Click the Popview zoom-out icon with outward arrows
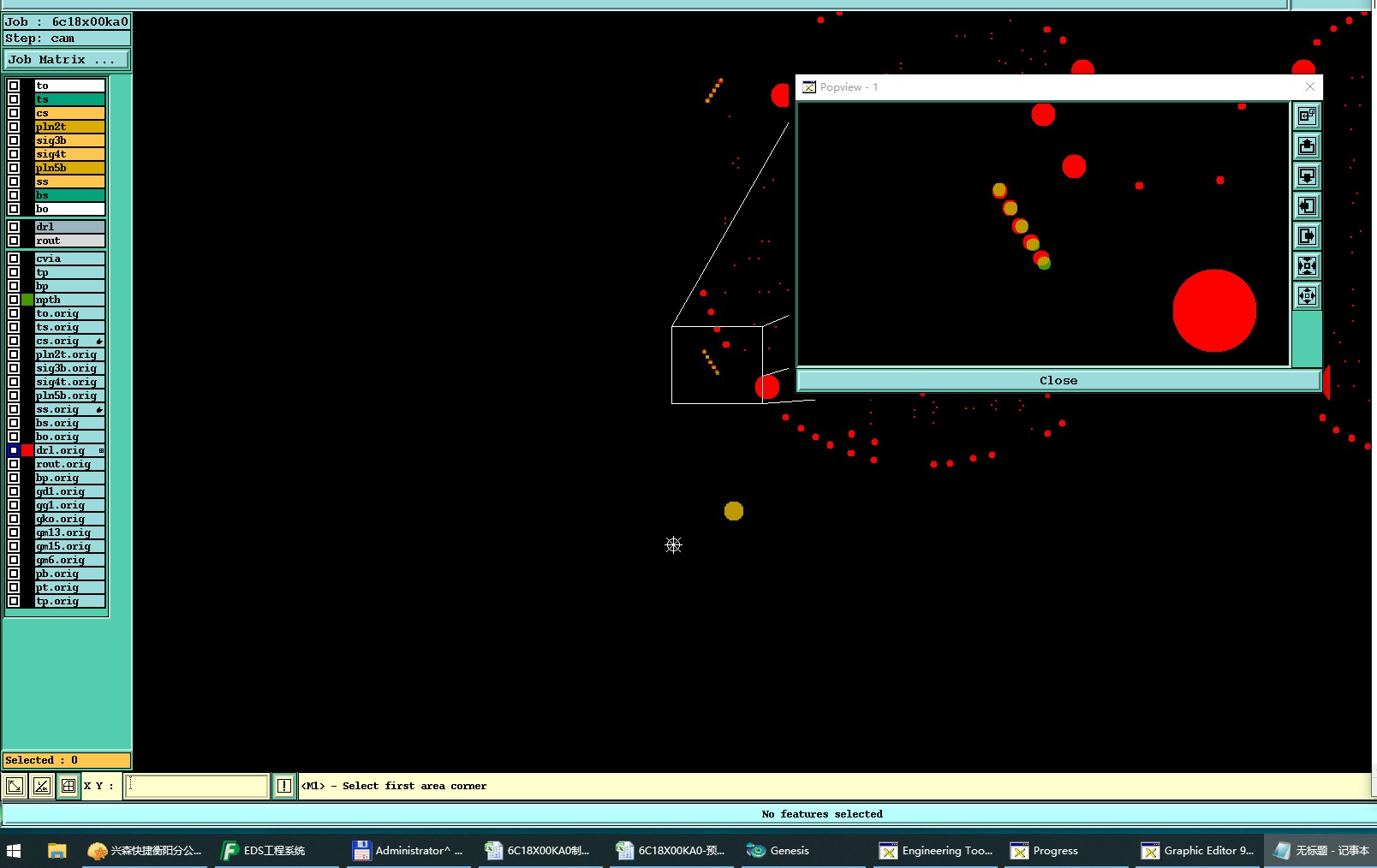This screenshot has width=1377, height=868. click(1307, 296)
